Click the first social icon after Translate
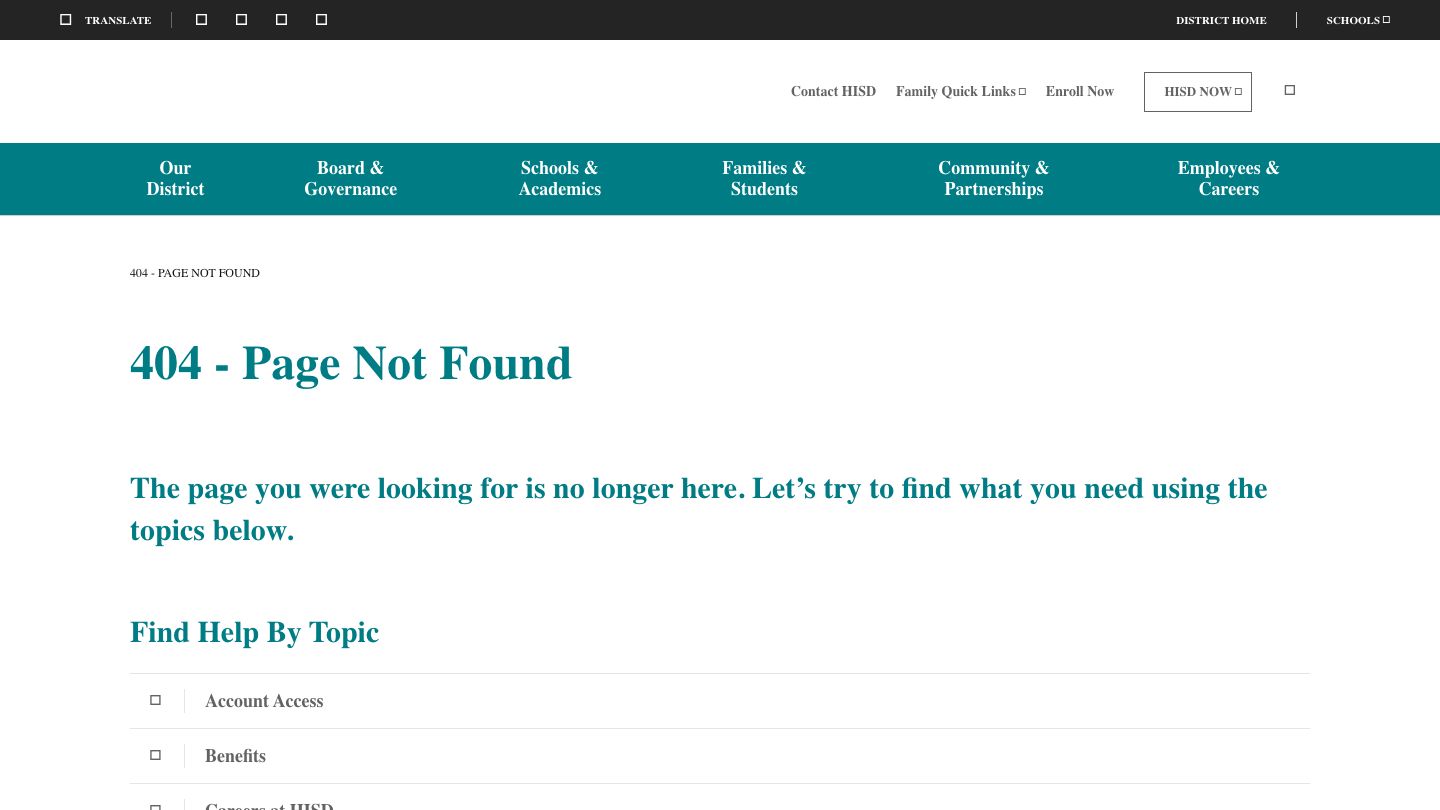The image size is (1440, 810). (201, 20)
